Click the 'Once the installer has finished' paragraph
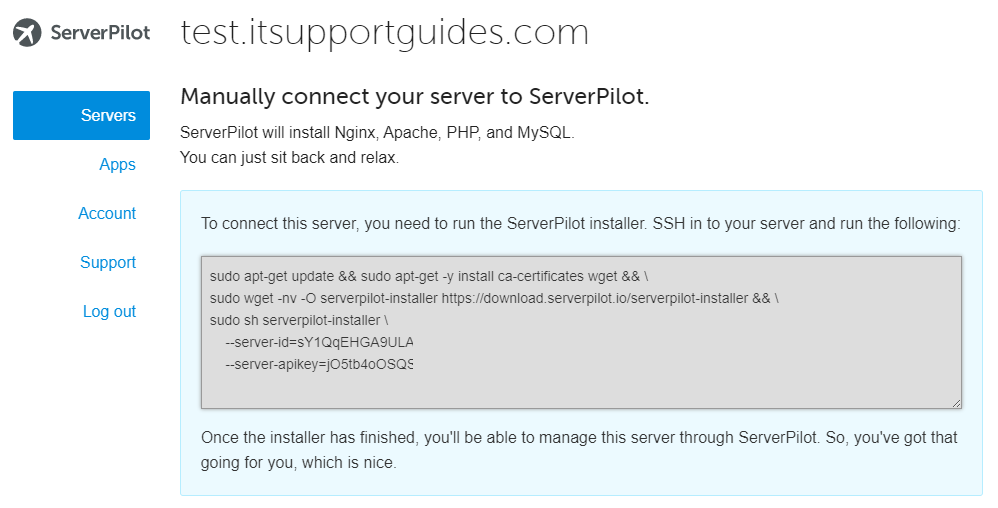 point(579,450)
